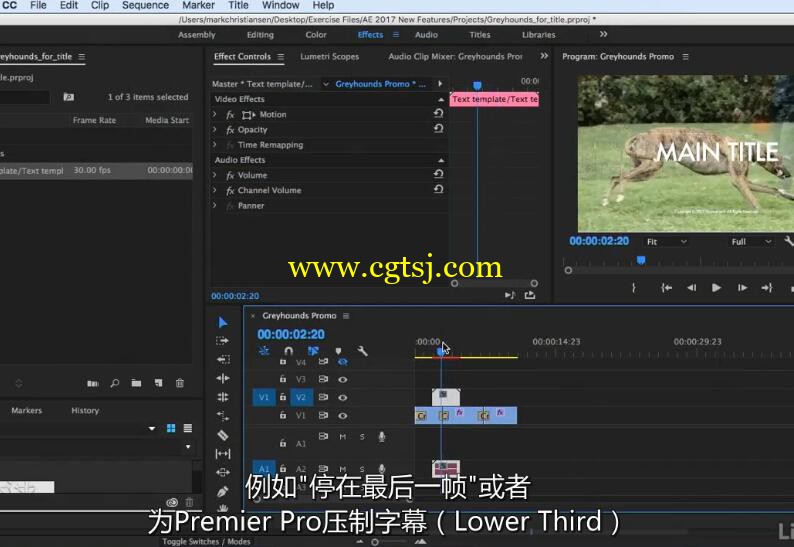The height and width of the screenshot is (547, 794).
Task: Toggle visibility of track V3
Action: point(343,379)
